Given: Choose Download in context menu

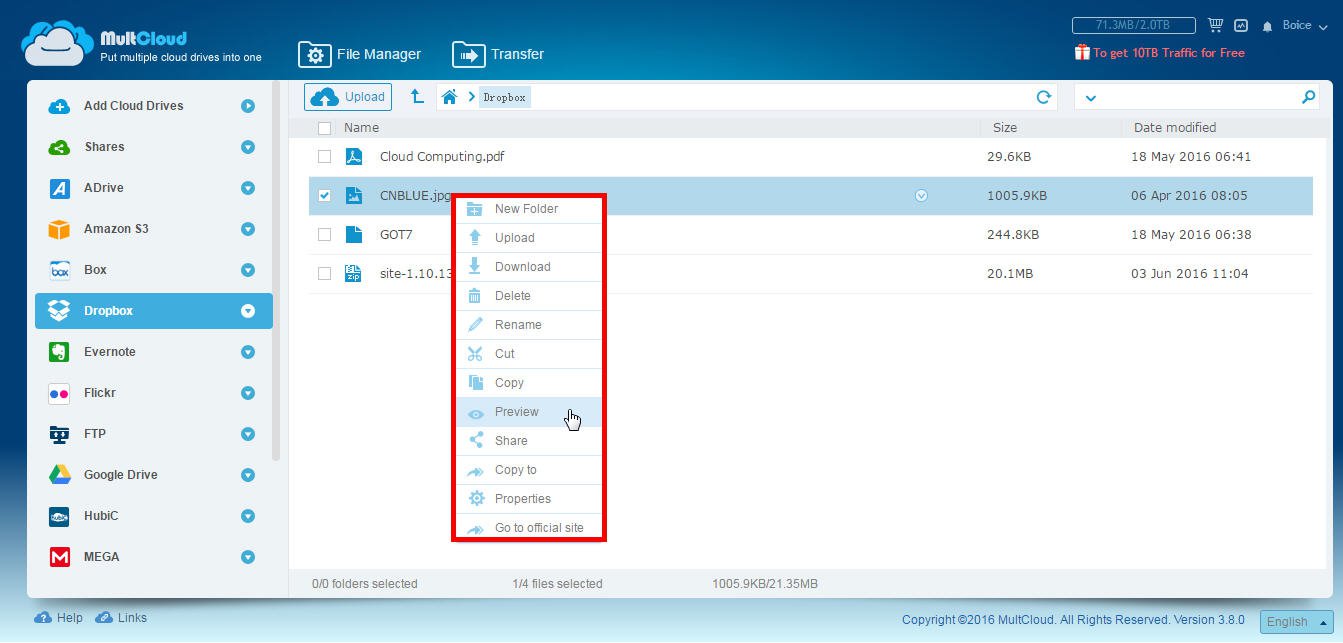Looking at the screenshot, I should click(529, 267).
